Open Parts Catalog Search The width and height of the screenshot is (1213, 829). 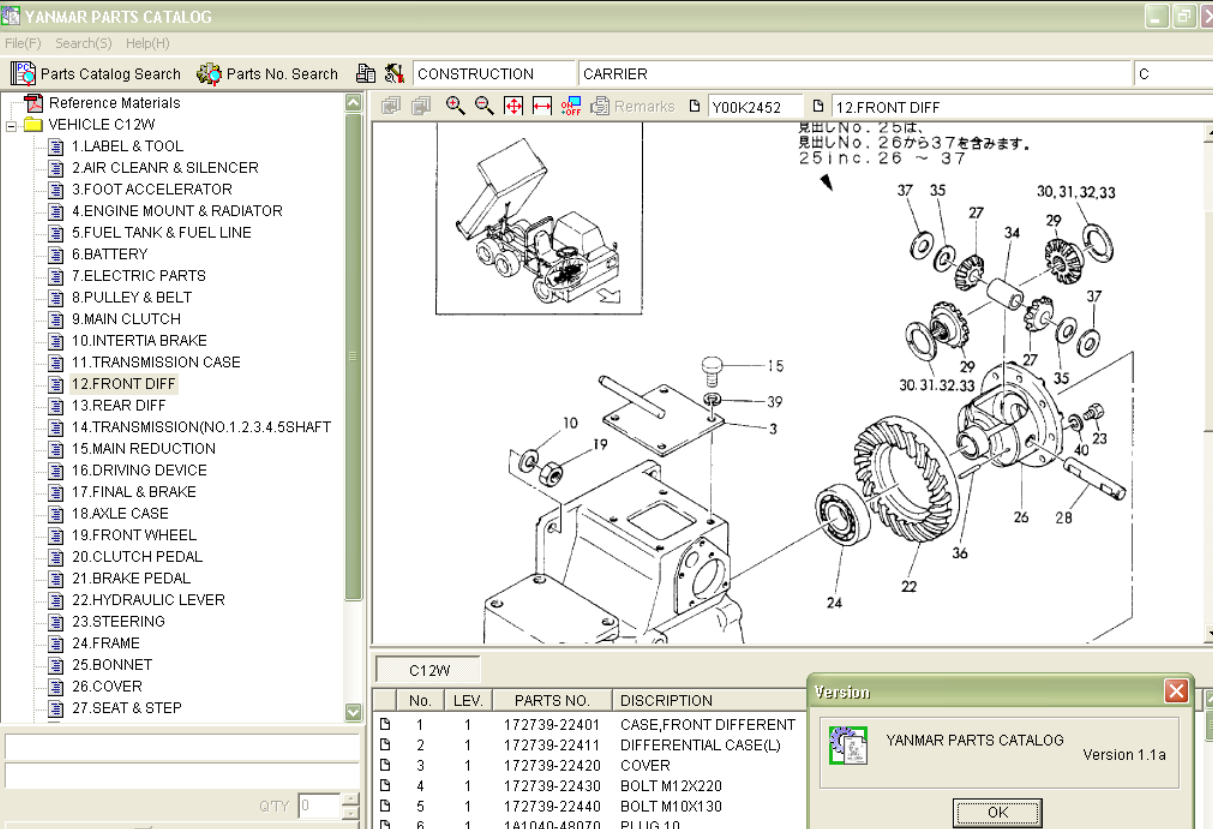(x=96, y=74)
